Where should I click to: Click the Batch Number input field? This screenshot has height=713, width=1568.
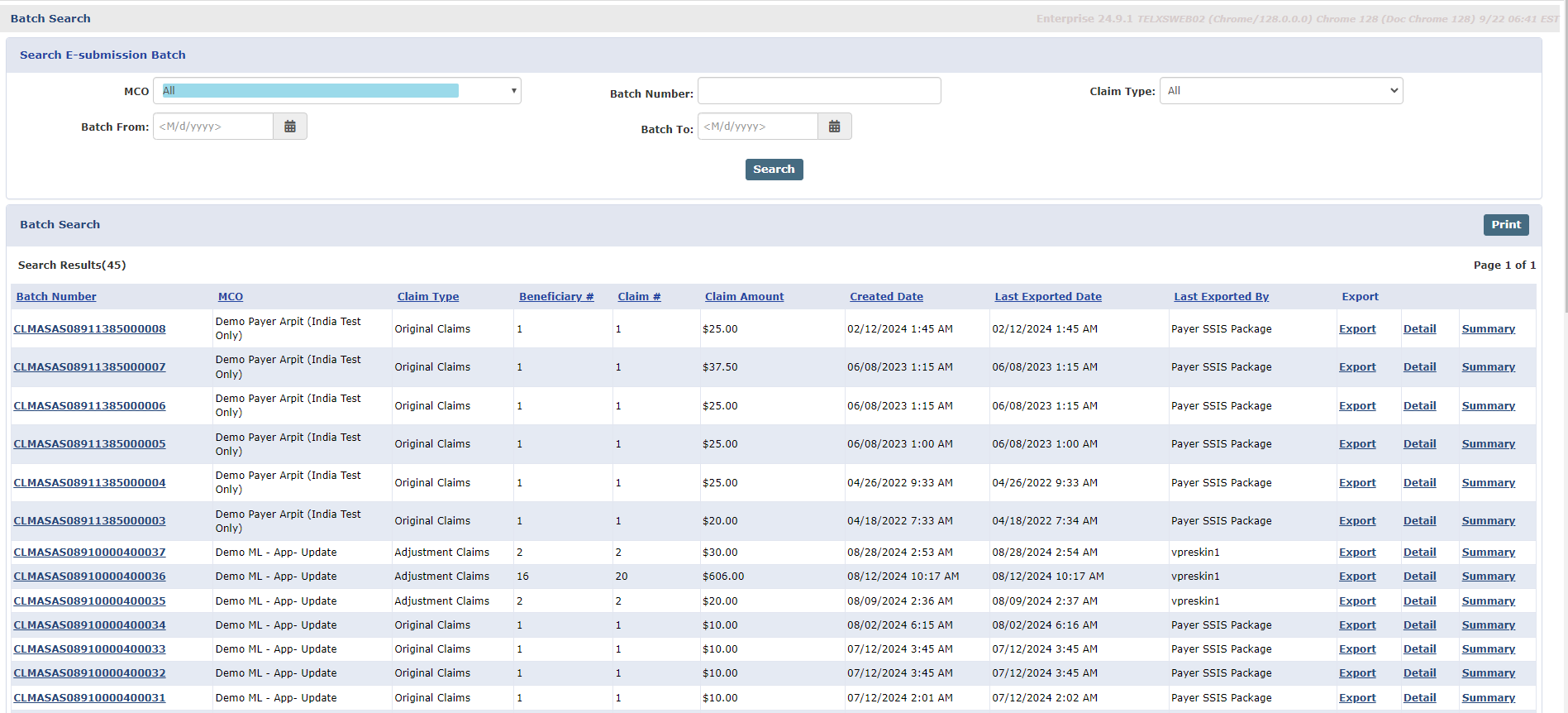(818, 91)
